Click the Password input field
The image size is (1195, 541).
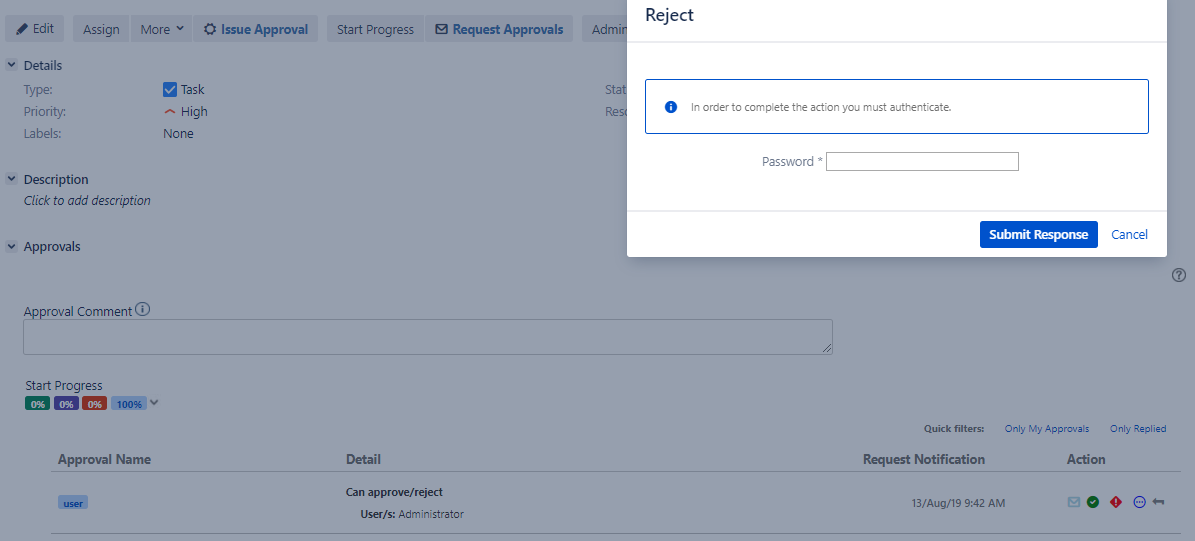922,161
